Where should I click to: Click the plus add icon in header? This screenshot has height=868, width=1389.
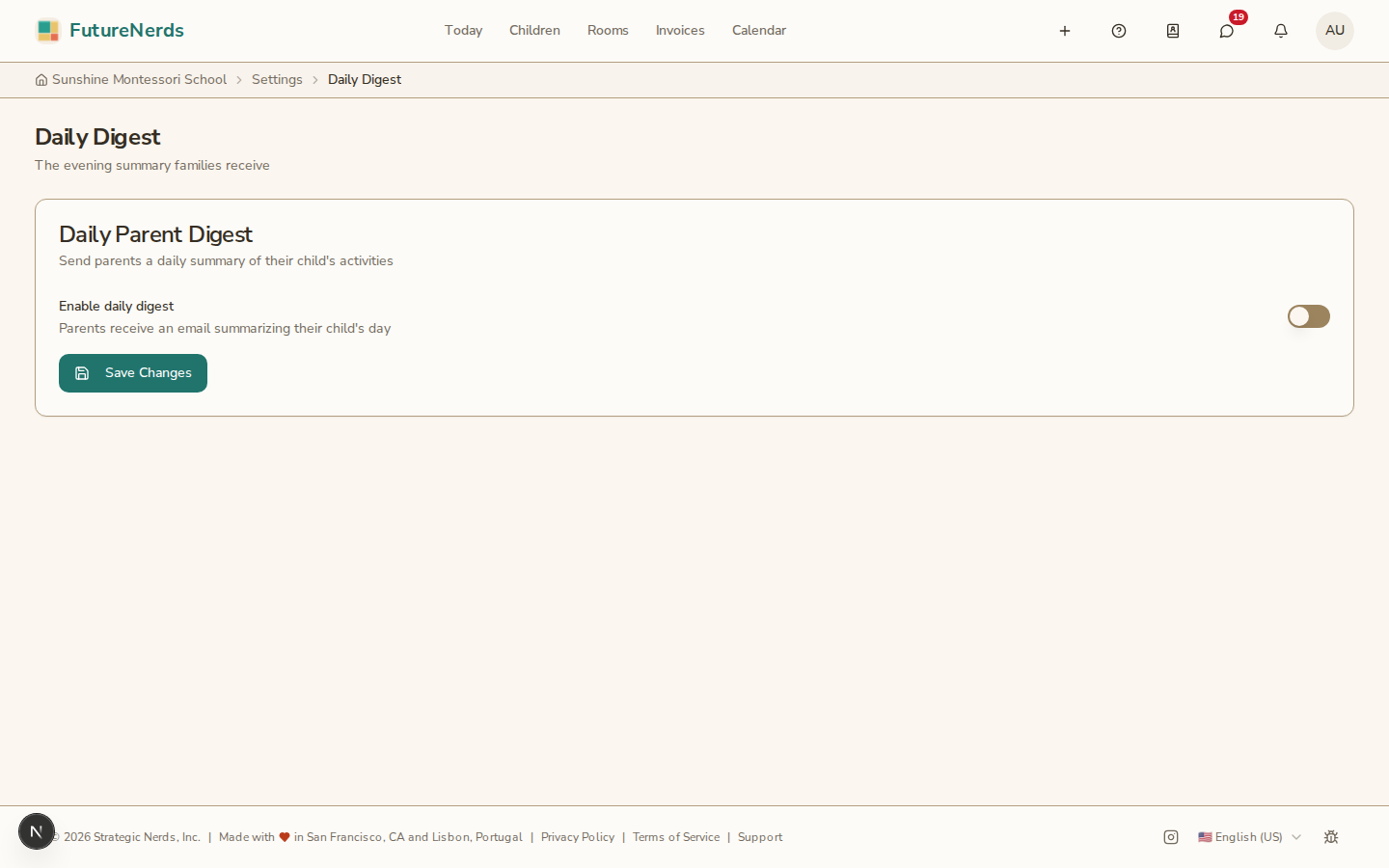pyautogui.click(x=1065, y=31)
